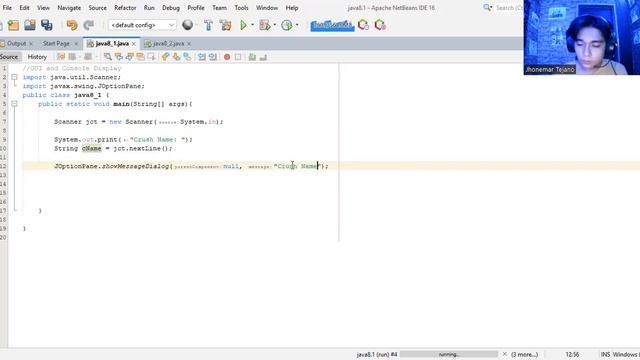Collapse the import block fold on line 2

(14, 77)
